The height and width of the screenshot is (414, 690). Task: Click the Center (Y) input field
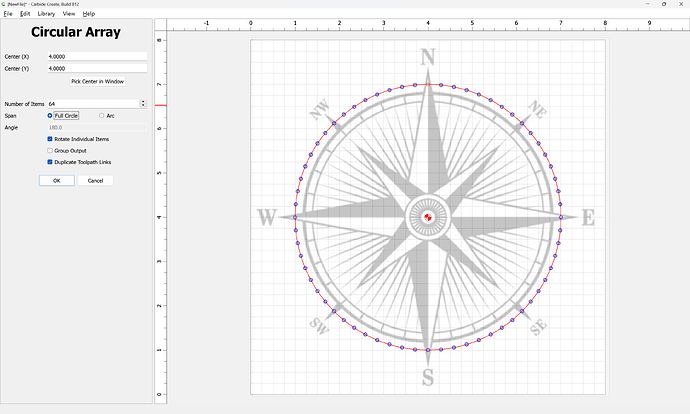pos(97,68)
